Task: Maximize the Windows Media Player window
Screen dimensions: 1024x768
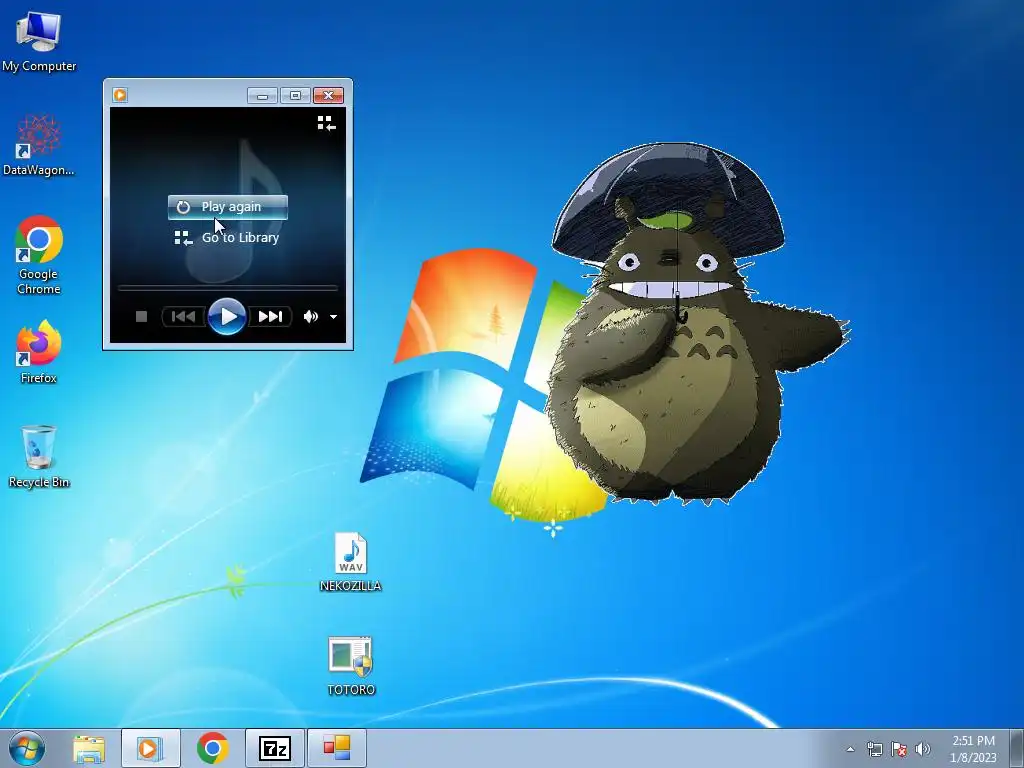Action: 295,95
